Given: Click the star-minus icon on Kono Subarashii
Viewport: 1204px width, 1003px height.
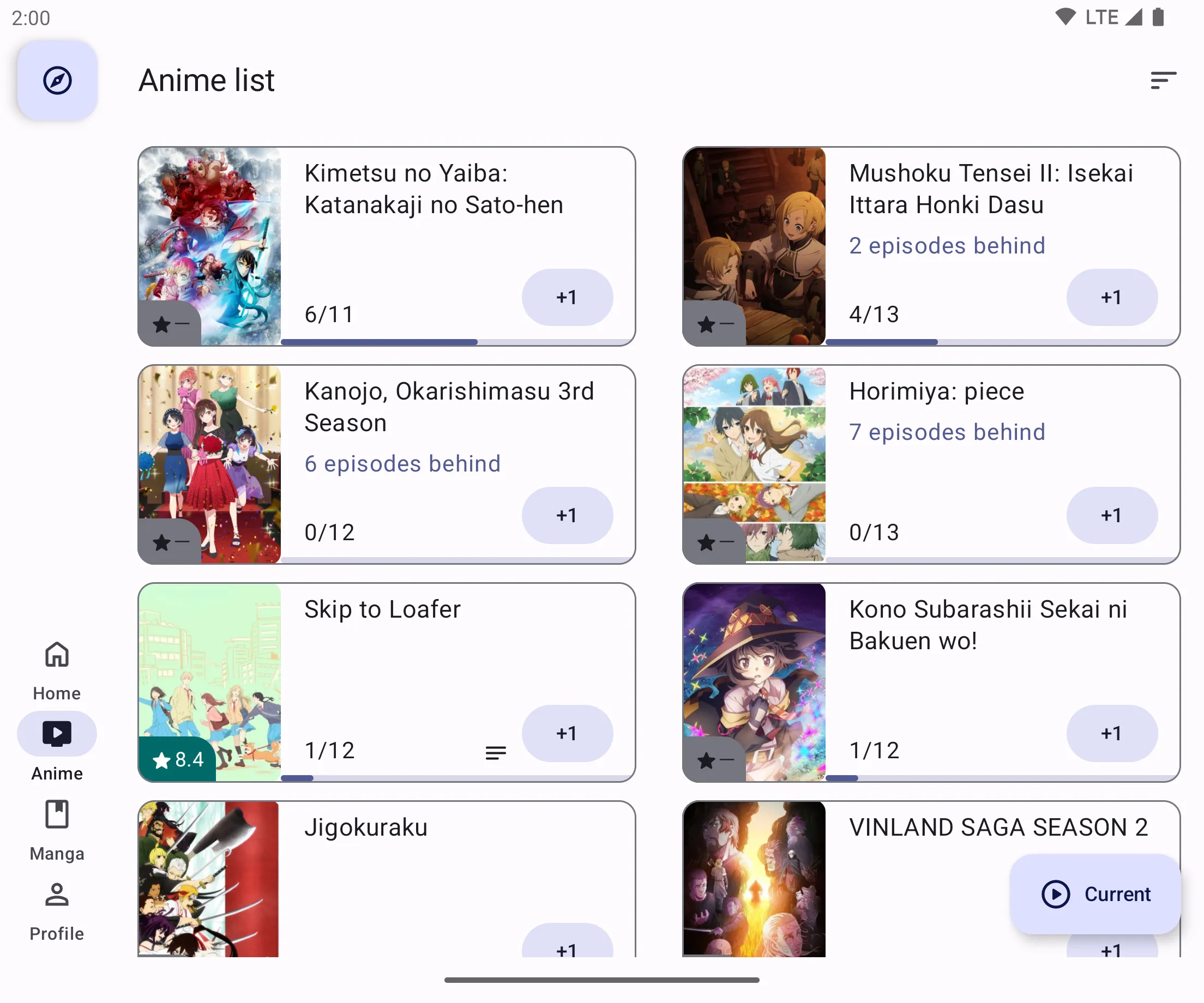Looking at the screenshot, I should tap(713, 761).
